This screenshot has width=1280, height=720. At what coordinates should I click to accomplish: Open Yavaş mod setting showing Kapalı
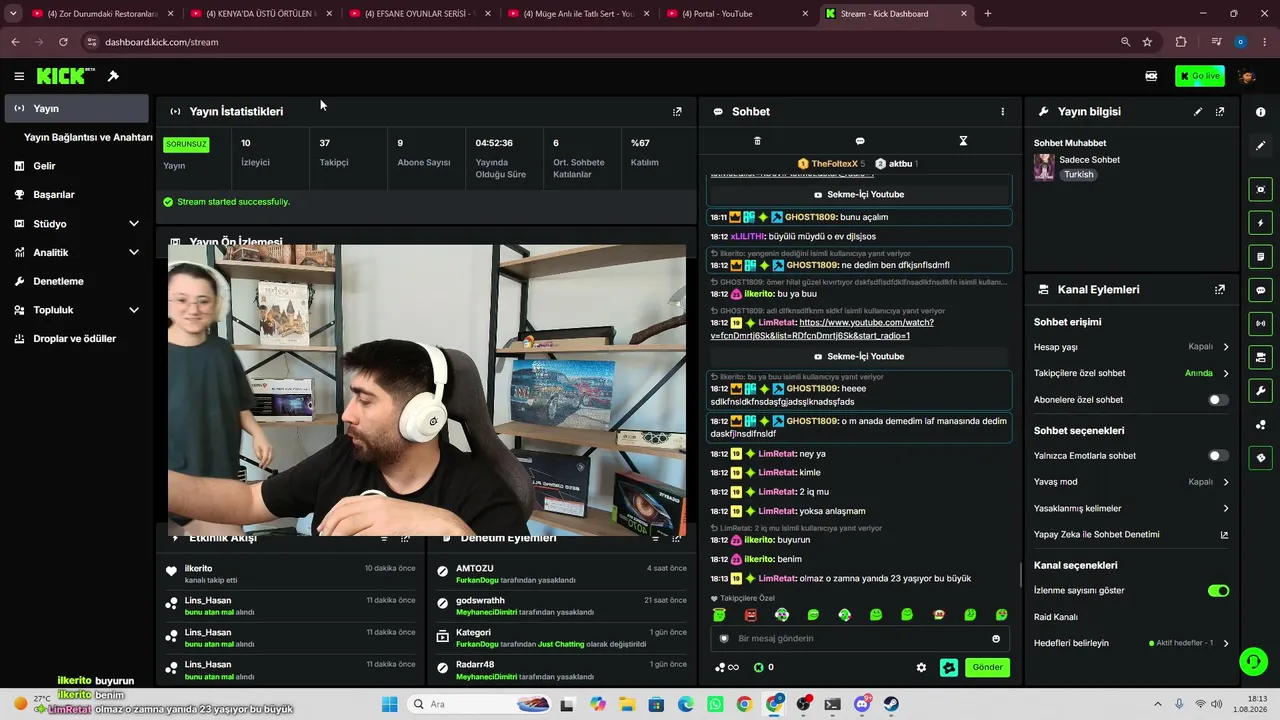click(x=1131, y=482)
